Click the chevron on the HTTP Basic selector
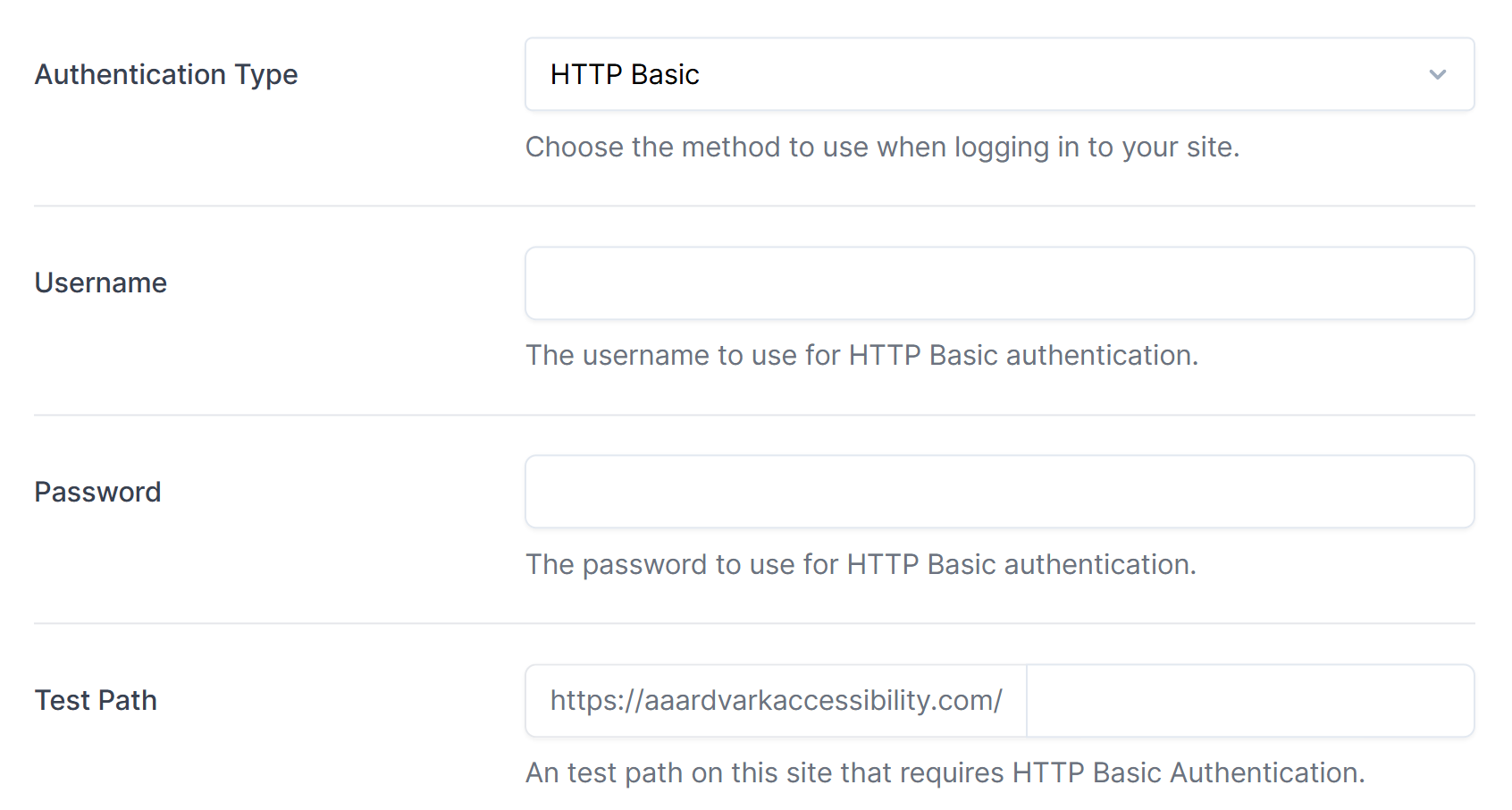The width and height of the screenshot is (1512, 810). (1437, 74)
